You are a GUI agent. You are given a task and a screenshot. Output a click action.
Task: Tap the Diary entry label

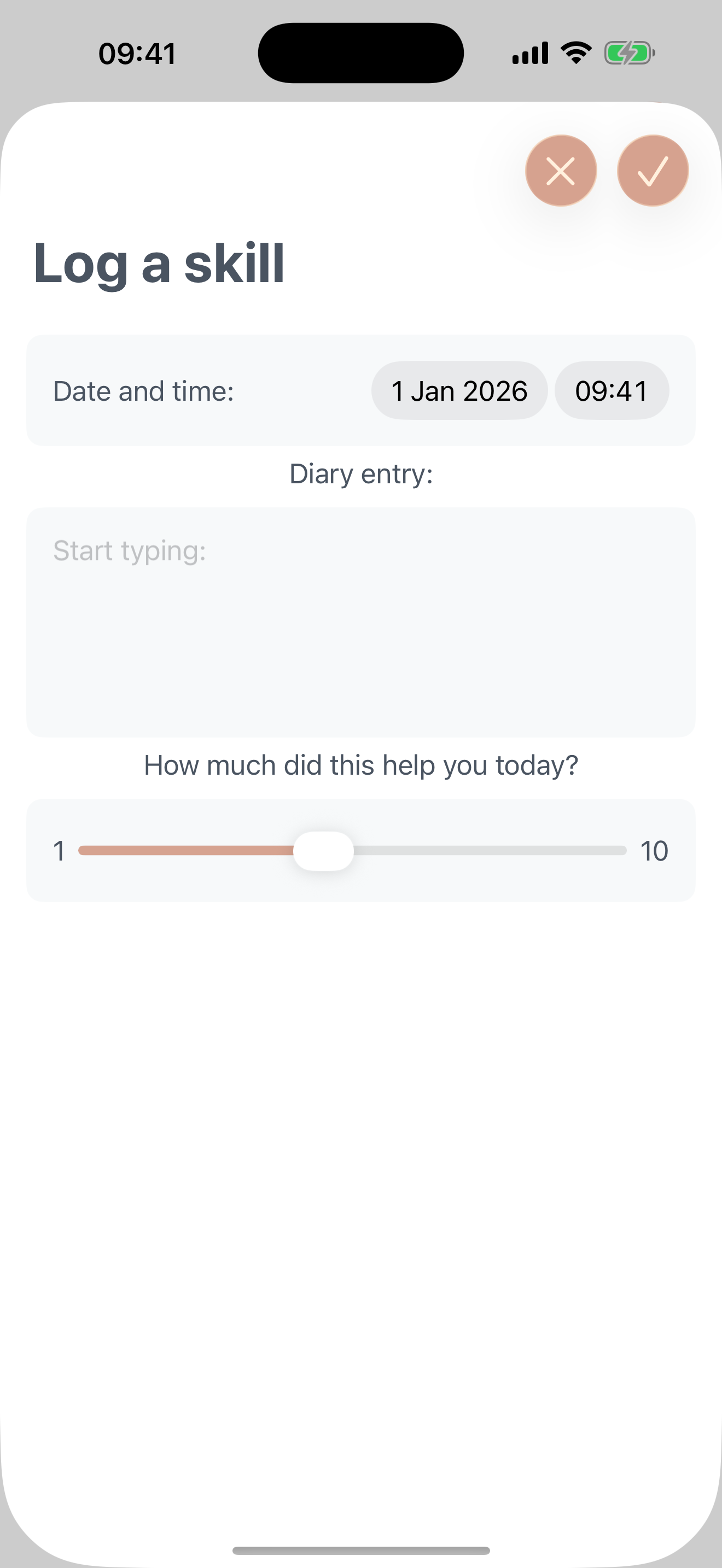coord(361,473)
